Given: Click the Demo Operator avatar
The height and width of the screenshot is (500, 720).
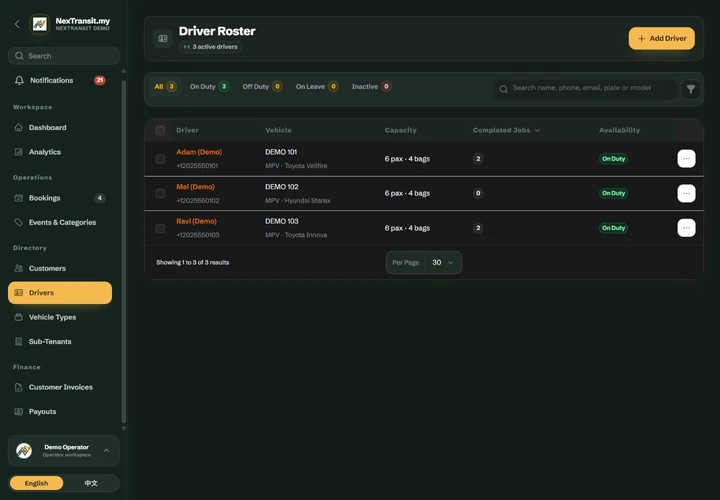Looking at the screenshot, I should tap(24, 451).
